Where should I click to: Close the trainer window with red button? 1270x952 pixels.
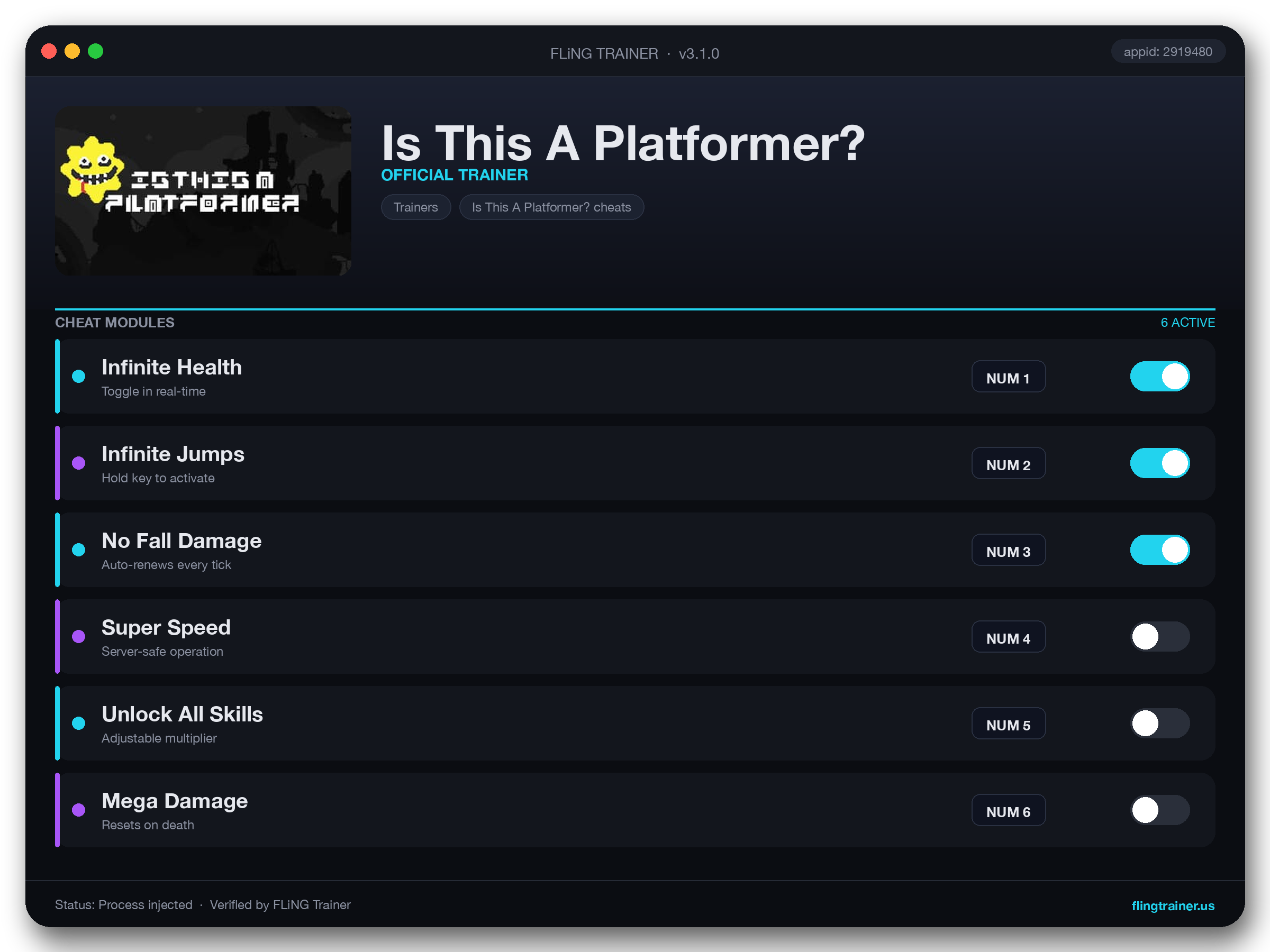[49, 52]
